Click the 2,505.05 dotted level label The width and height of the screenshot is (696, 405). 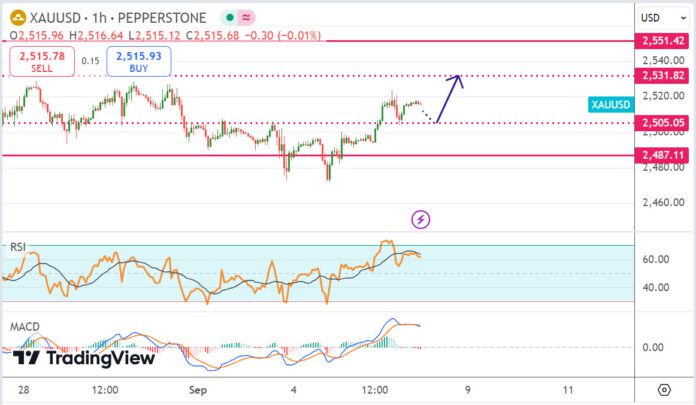[x=662, y=123]
